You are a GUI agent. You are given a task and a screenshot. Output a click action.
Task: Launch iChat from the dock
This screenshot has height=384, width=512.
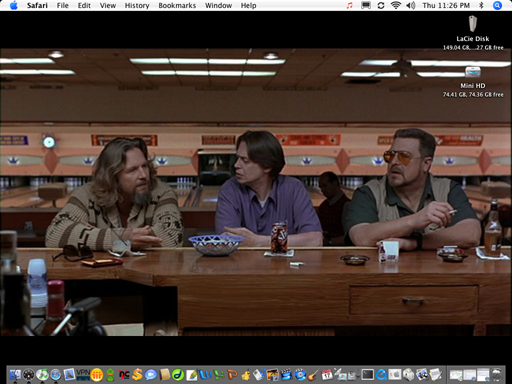tap(151, 375)
